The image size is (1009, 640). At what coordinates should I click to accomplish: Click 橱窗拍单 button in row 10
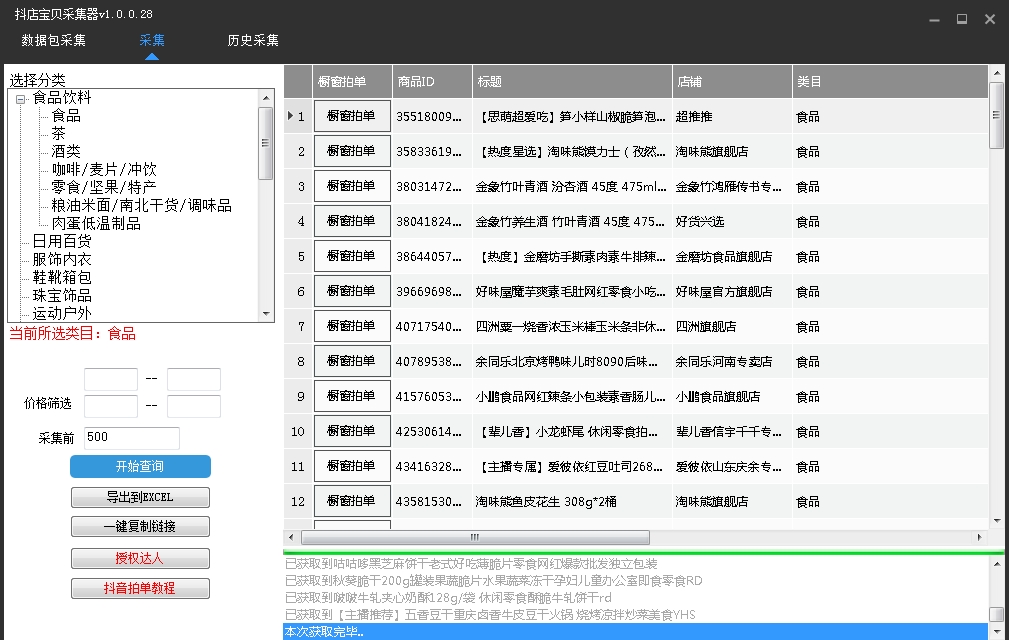tap(352, 431)
